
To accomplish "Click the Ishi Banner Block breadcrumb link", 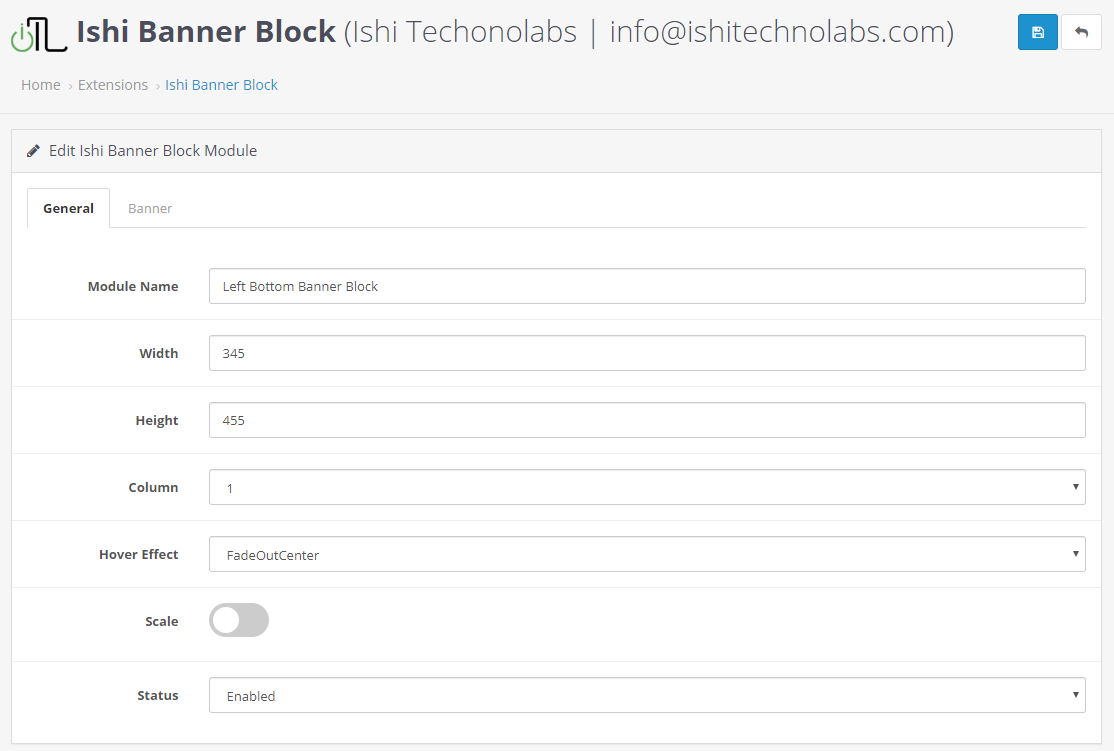I will click(x=221, y=85).
